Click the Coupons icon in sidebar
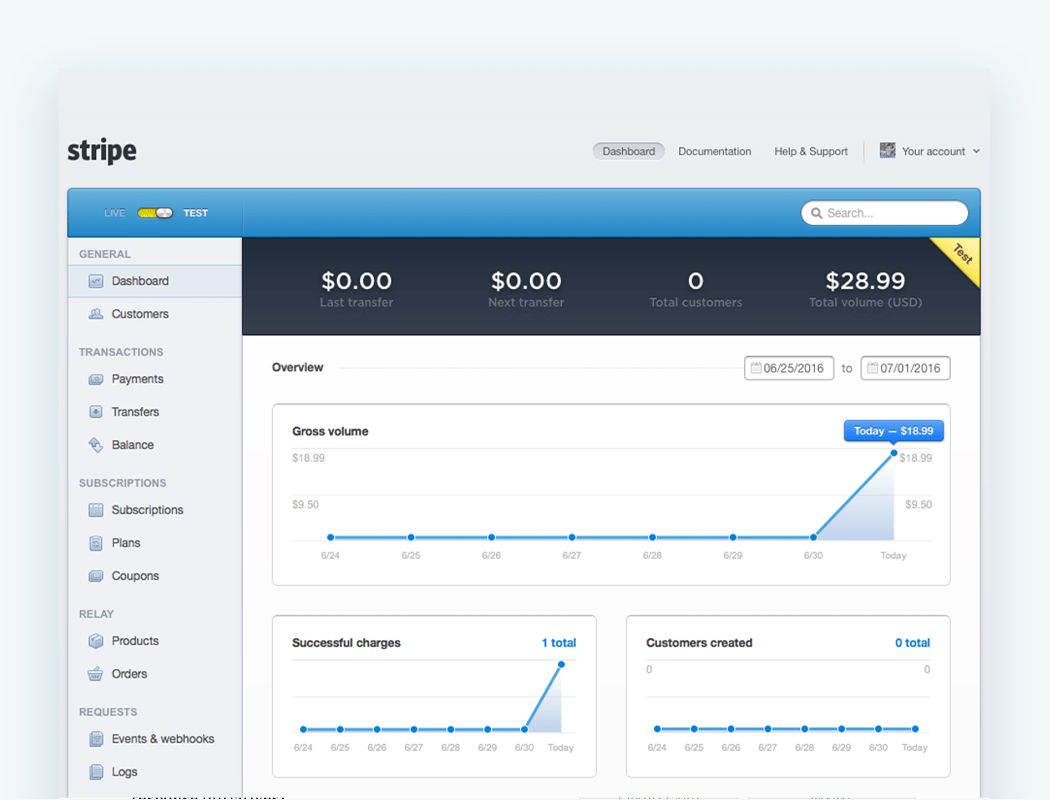1050x800 pixels. 96,576
